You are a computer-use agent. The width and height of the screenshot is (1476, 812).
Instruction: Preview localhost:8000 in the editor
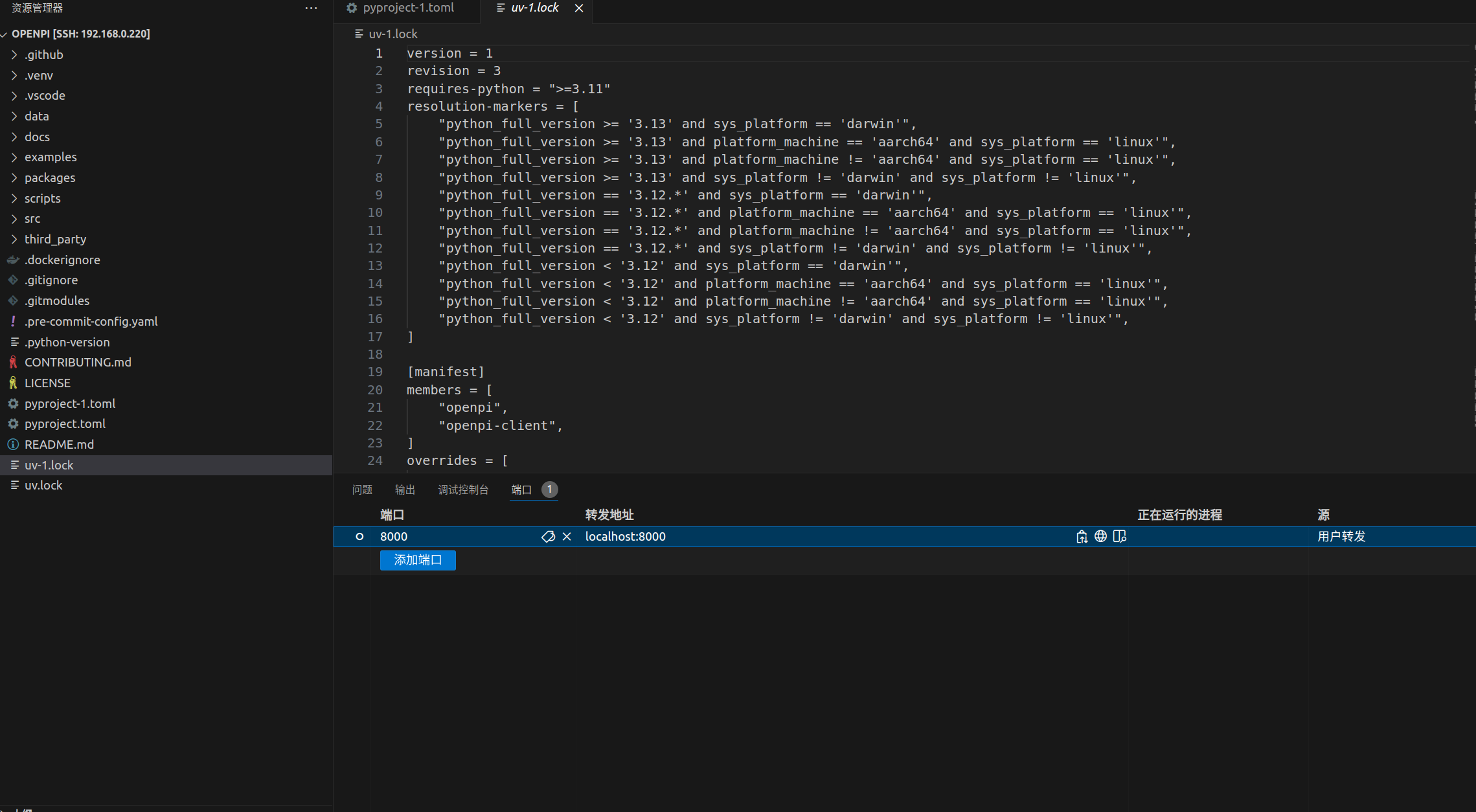click(1120, 536)
